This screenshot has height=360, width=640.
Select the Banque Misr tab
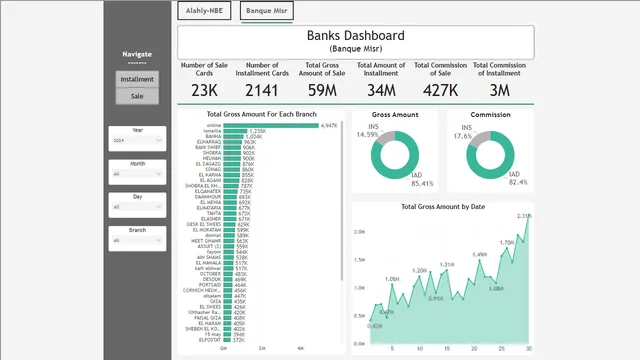point(267,11)
